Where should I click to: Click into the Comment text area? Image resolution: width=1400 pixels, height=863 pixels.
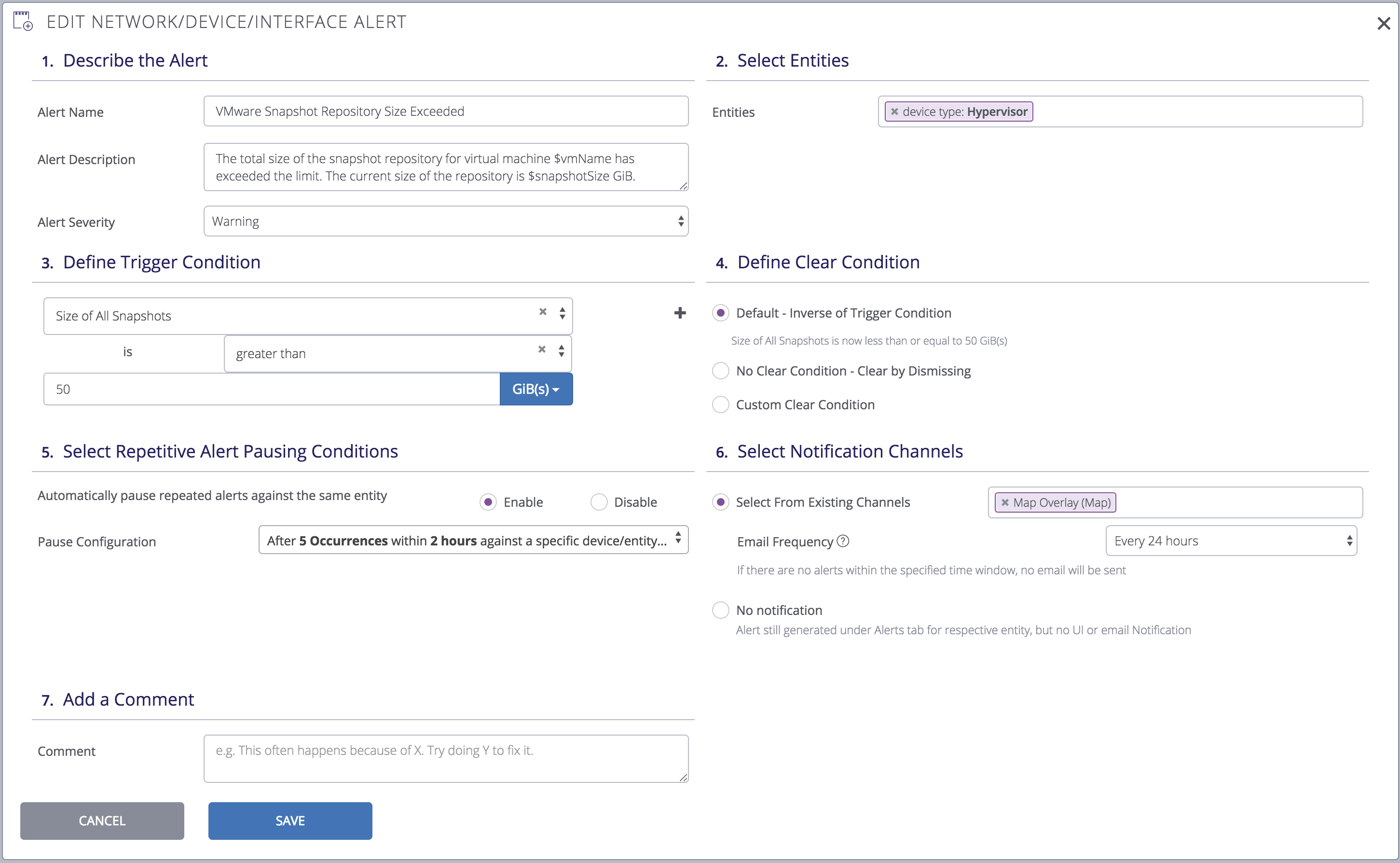coord(446,759)
